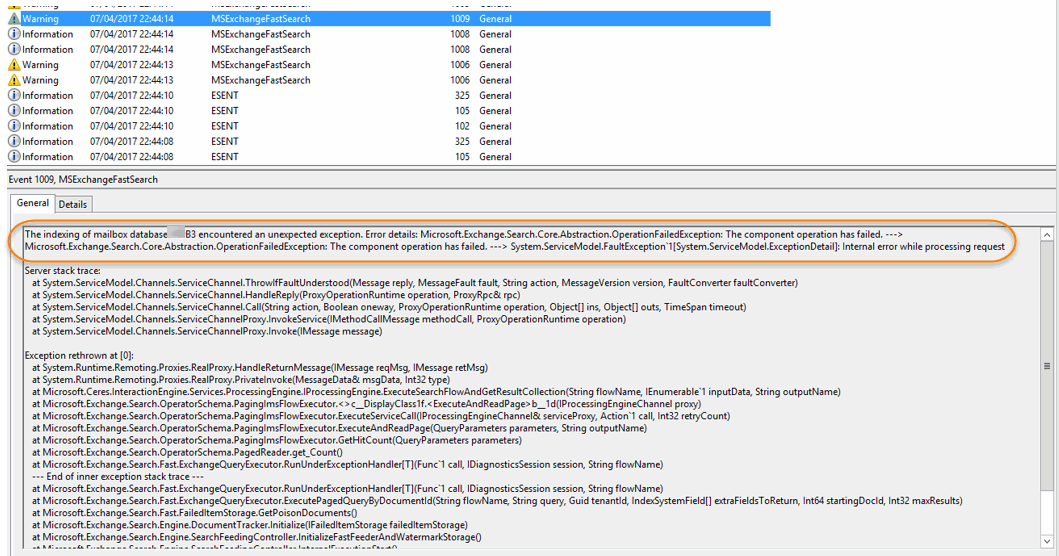The image size is (1059, 556).
Task: Click the GetPoisonDocuments() stack trace line
Action: click(195, 513)
